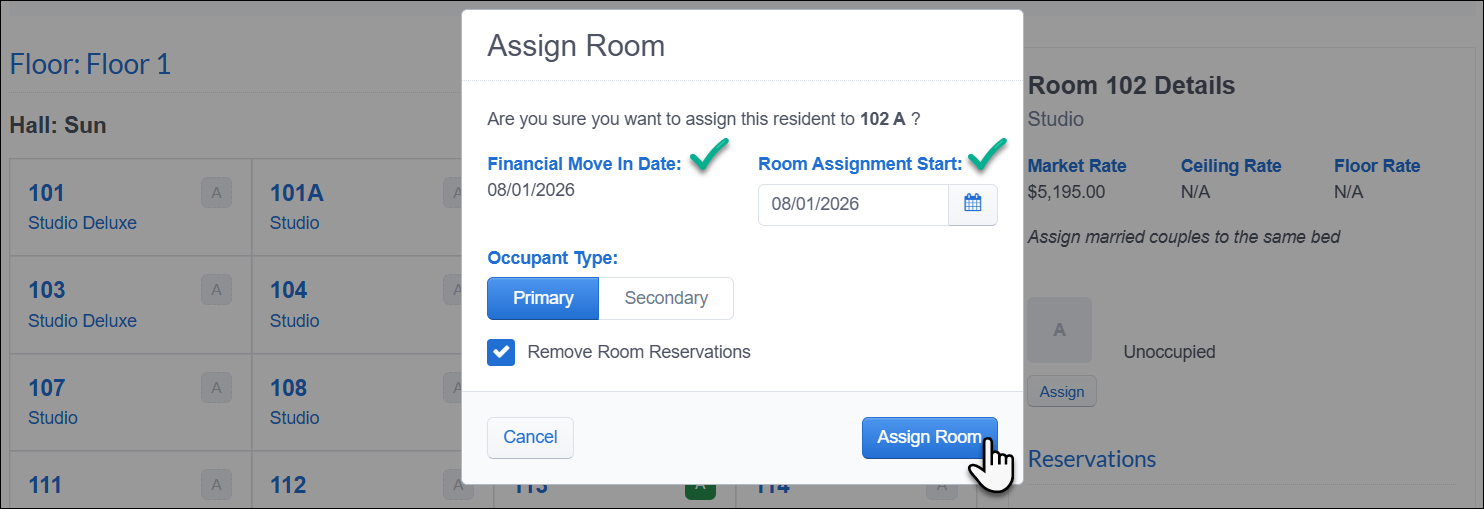Click the Floor: Floor 1 heading

click(x=90, y=65)
